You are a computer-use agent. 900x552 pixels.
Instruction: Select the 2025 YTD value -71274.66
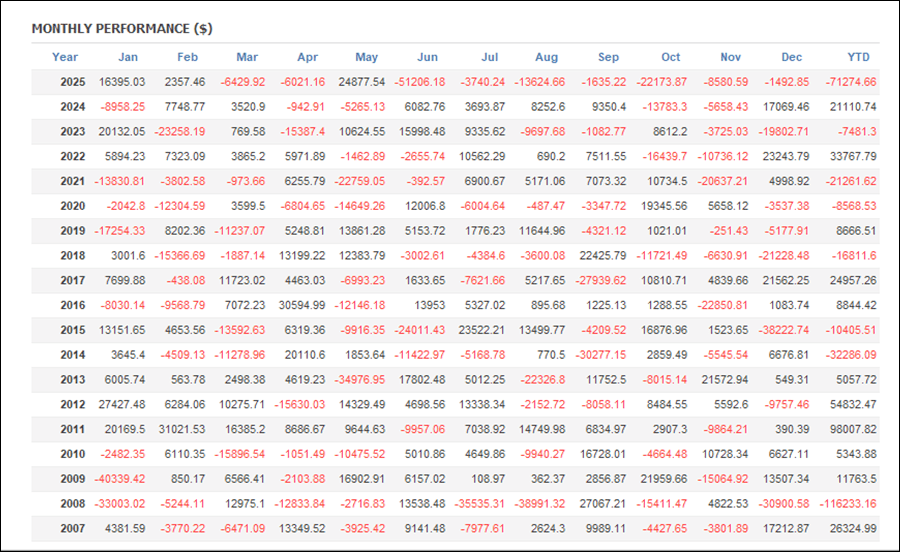[848, 82]
